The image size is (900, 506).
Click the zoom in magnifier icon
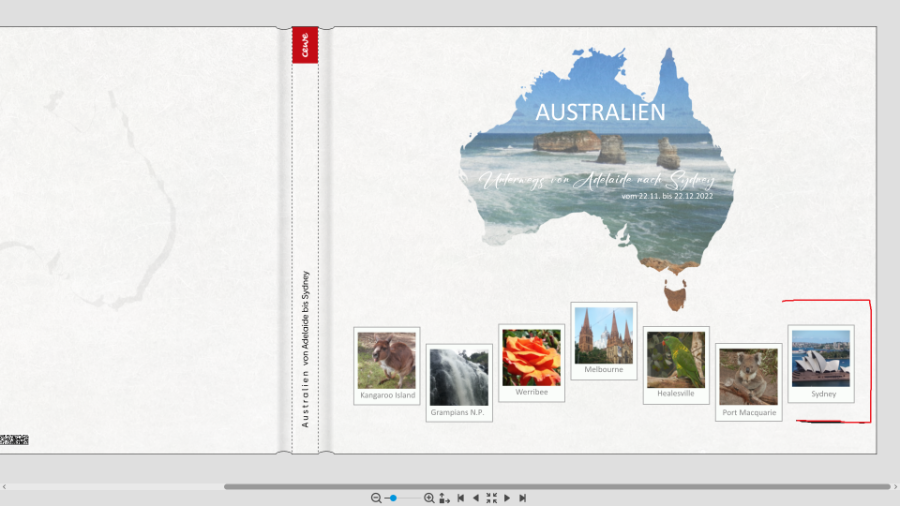[x=429, y=498]
